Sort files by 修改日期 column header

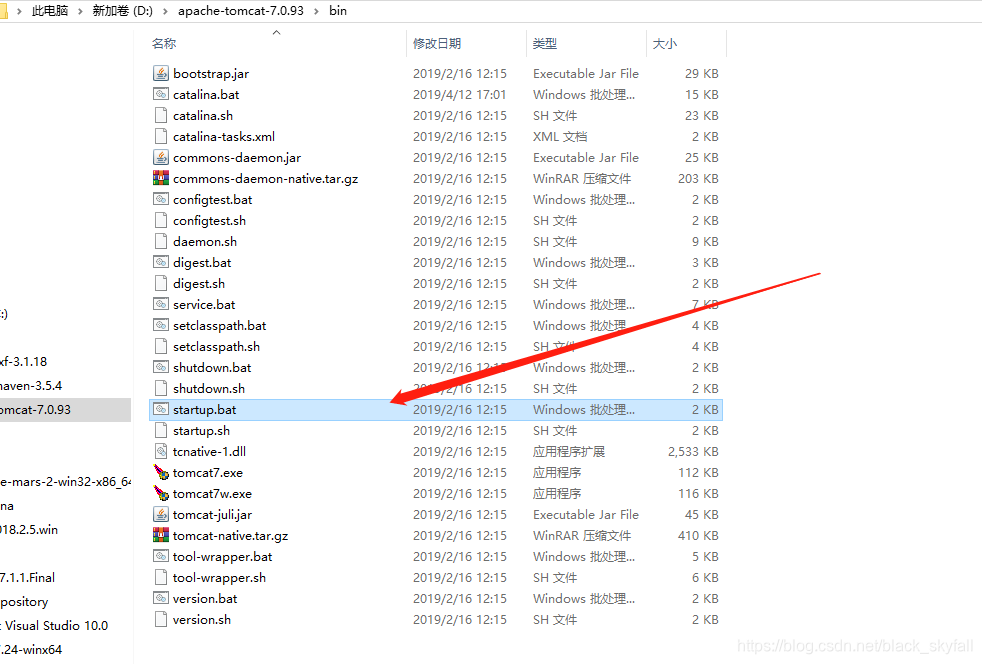coord(437,43)
